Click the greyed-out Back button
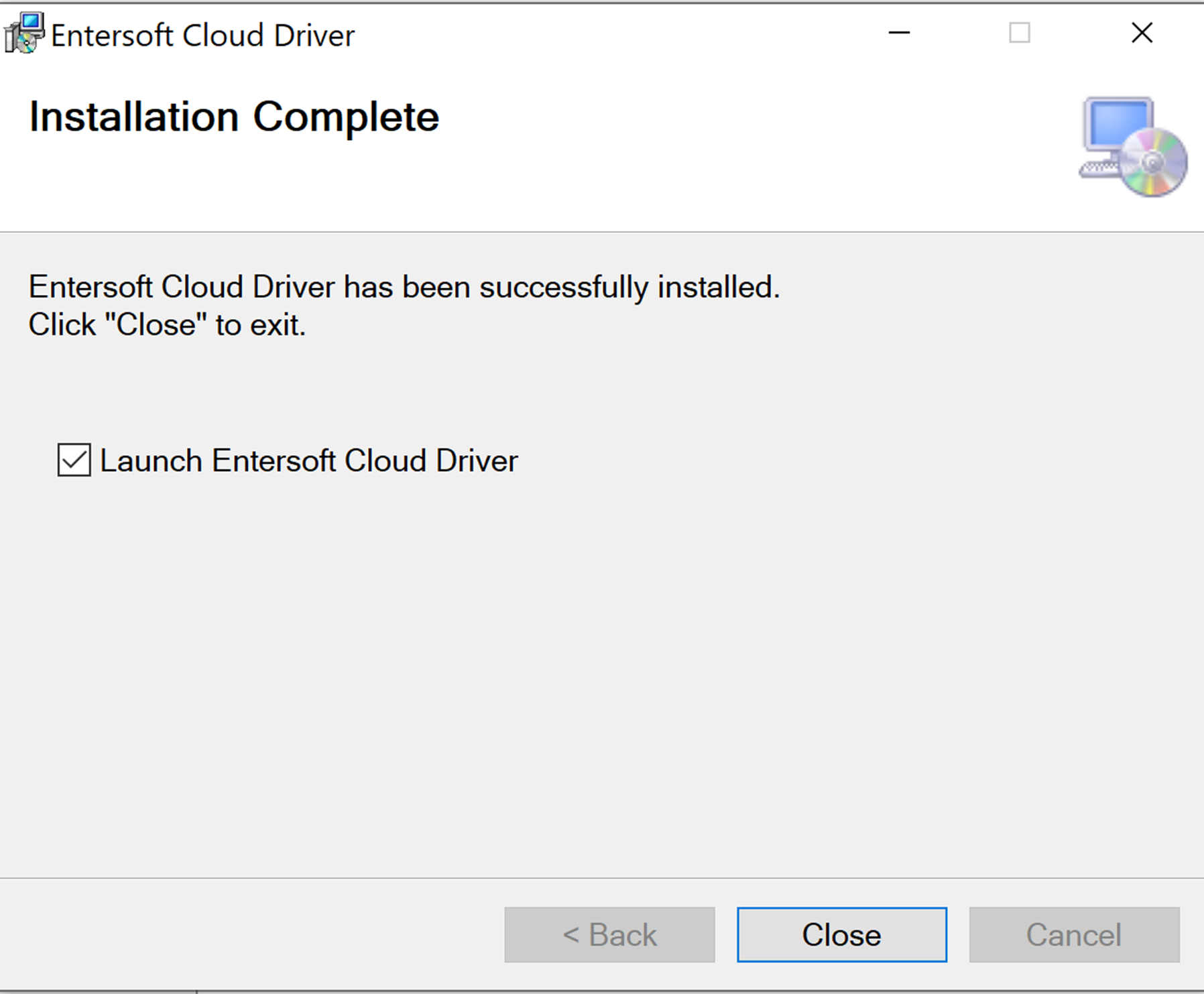 point(609,935)
